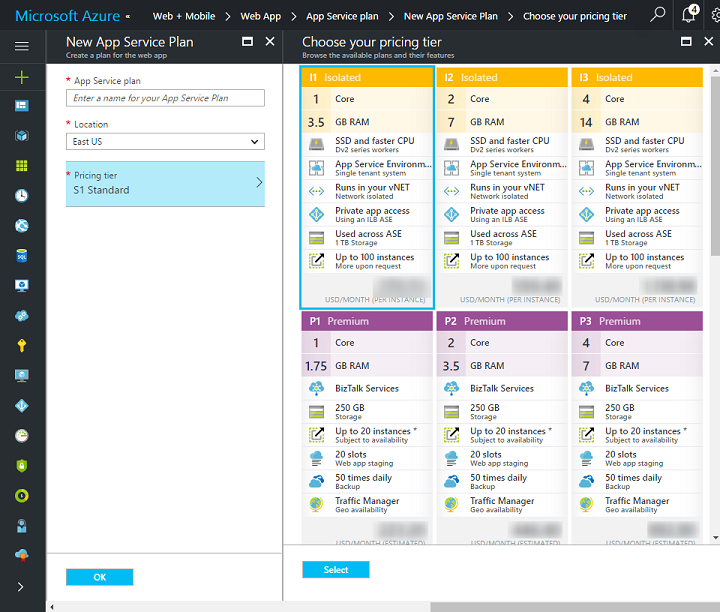This screenshot has width=720, height=612.
Task: Select the I3 Isolated pricing tier header
Action: pos(637,77)
